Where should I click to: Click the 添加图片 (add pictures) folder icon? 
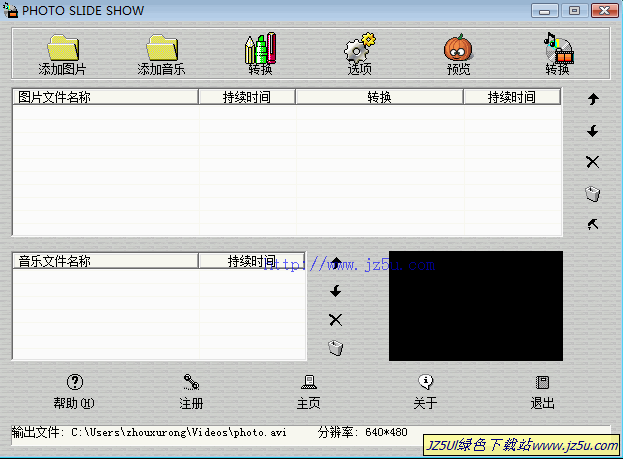coord(62,48)
